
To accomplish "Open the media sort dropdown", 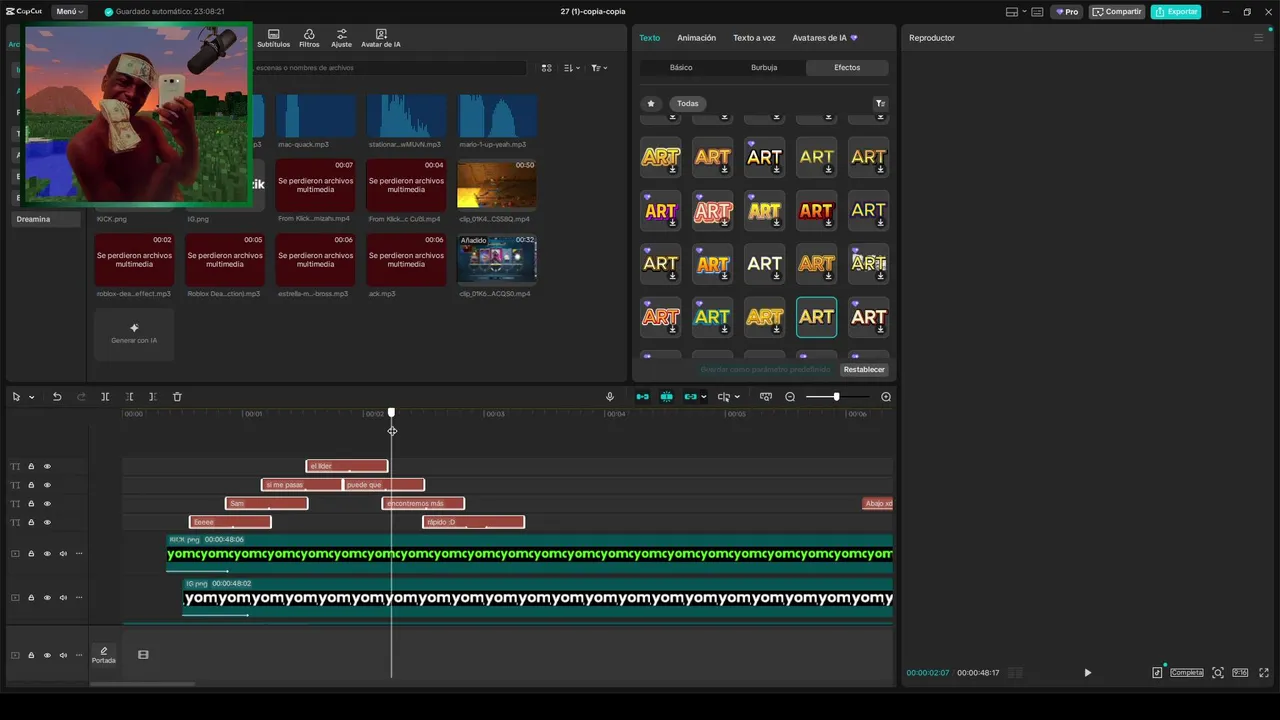I will click(x=571, y=68).
